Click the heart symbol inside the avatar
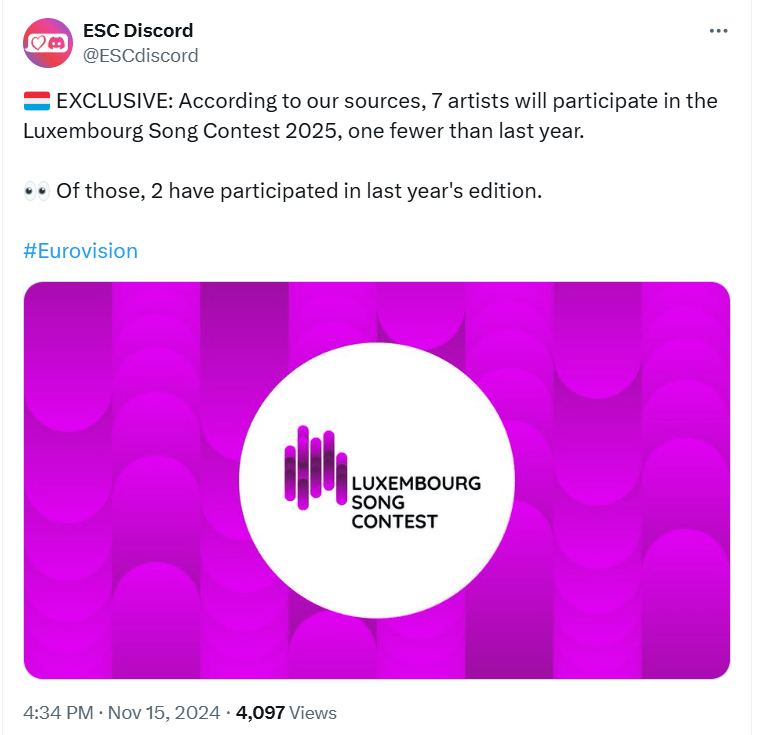Screen dimensions: 758x735 39,43
